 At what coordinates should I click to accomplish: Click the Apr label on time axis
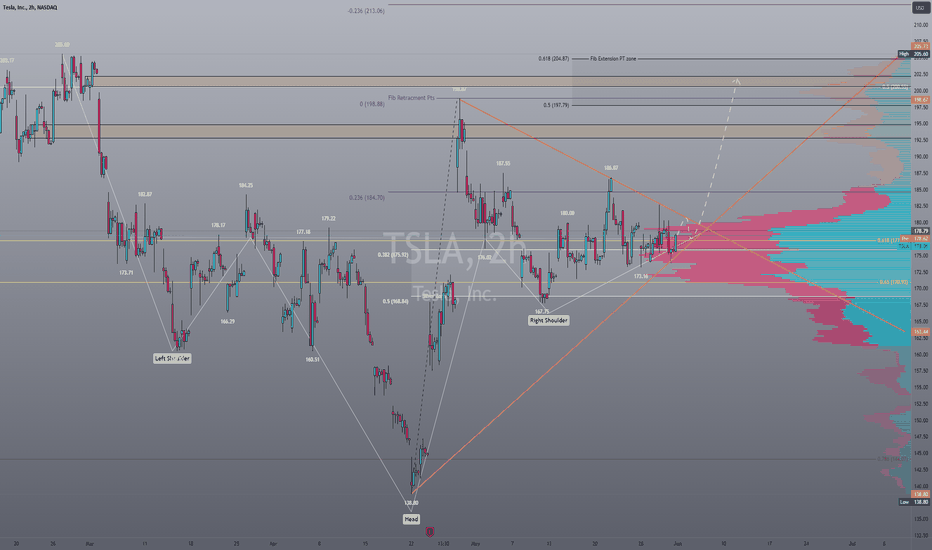[273, 543]
